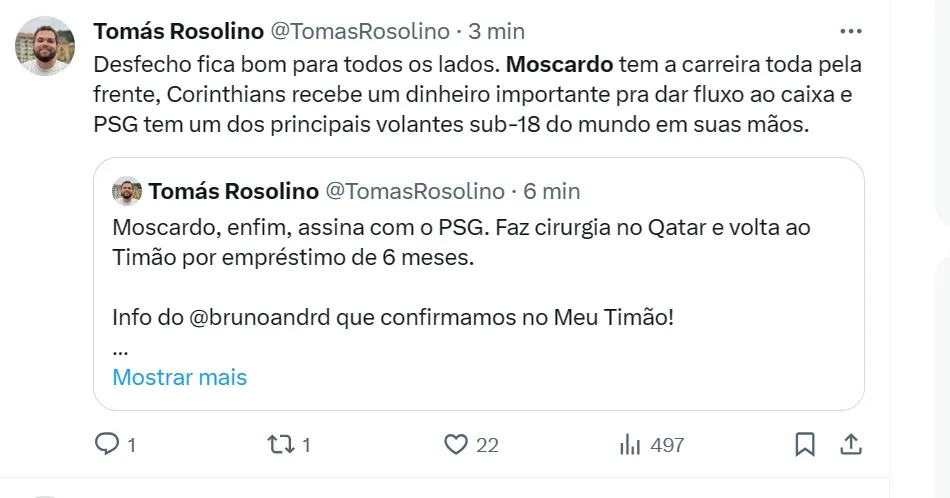
Task: Click the share upload arrow icon
Action: click(850, 444)
